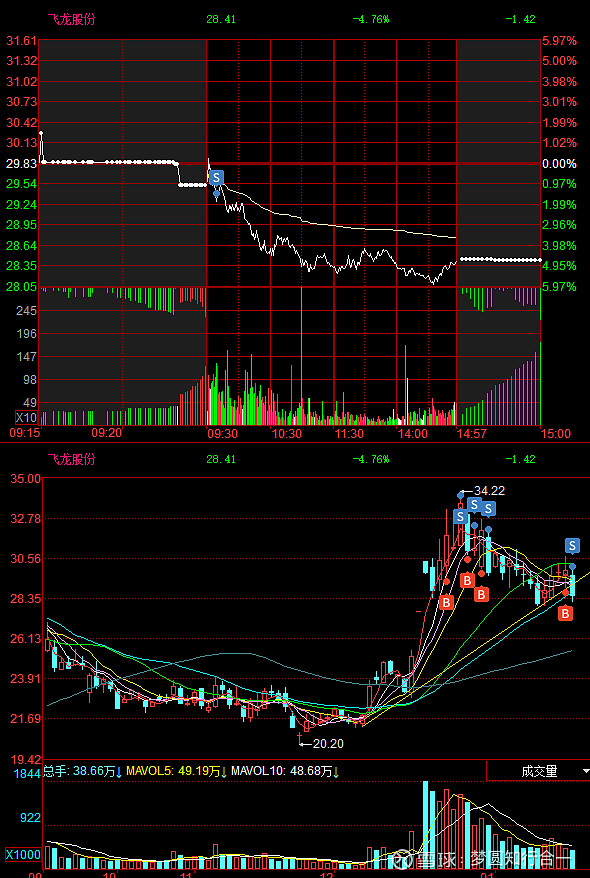Screen dimensions: 590x878
Task: Click the 20.20 low price label
Action: click(x=329, y=744)
